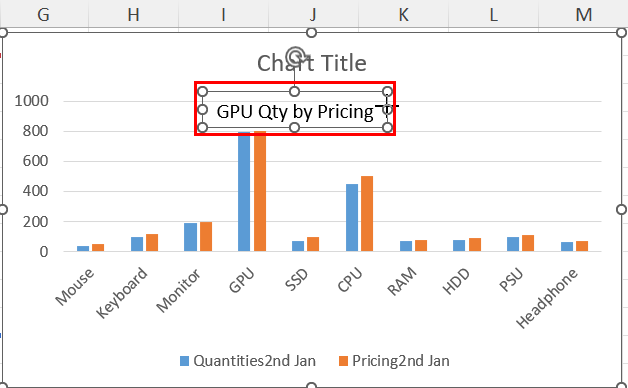Click the 200 value on the vertical axis

35,221
